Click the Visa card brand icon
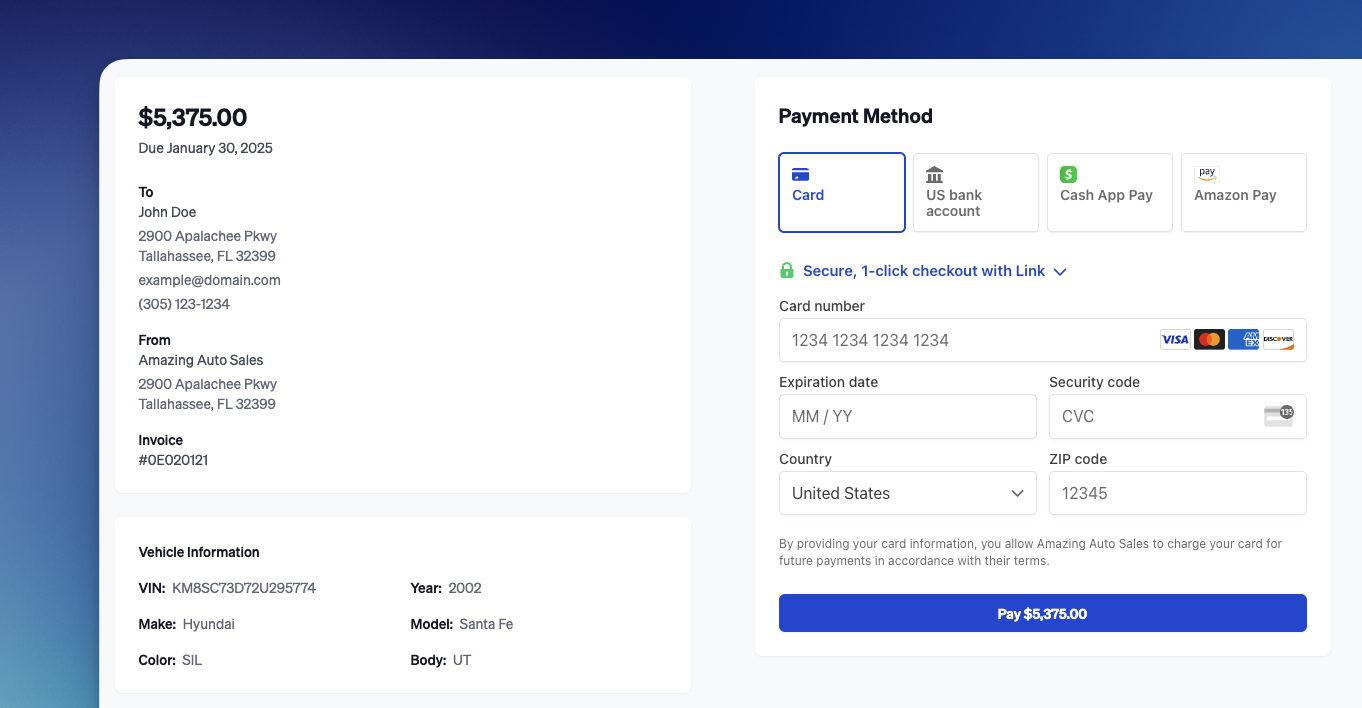The image size is (1362, 708). click(1174, 339)
